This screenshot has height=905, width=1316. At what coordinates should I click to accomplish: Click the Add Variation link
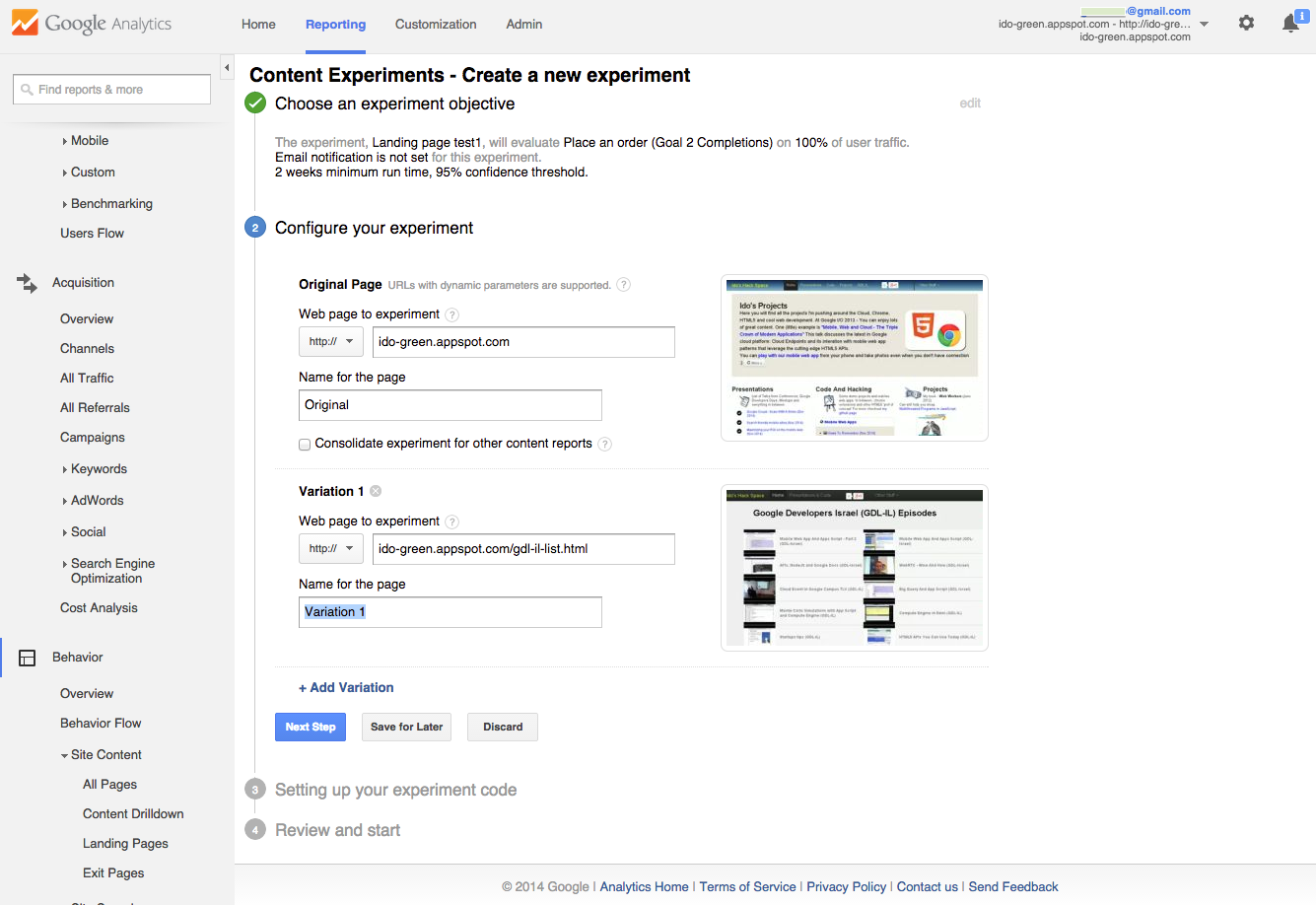point(346,688)
